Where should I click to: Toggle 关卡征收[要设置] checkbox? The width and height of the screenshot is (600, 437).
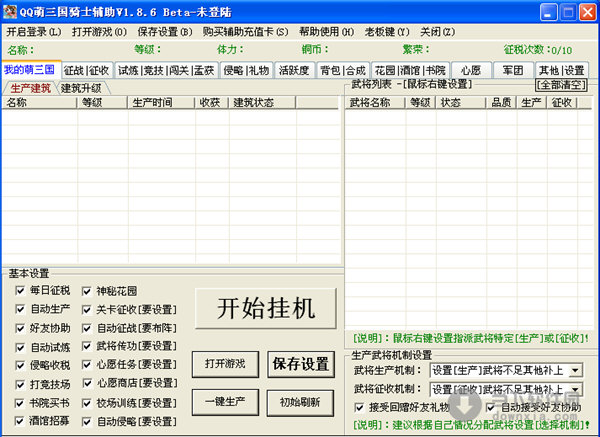pos(86,310)
